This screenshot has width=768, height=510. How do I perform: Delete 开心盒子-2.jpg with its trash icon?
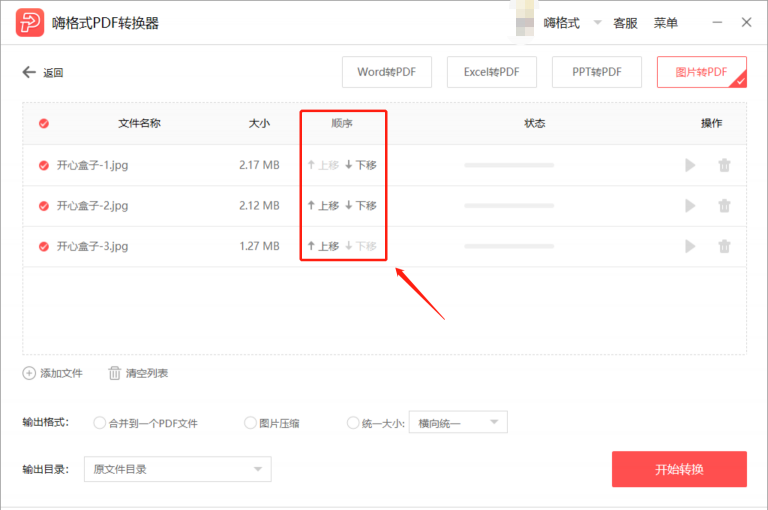[x=724, y=206]
